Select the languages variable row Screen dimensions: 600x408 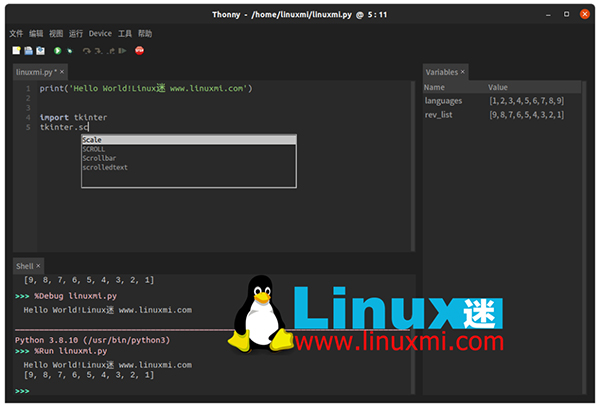(502, 101)
